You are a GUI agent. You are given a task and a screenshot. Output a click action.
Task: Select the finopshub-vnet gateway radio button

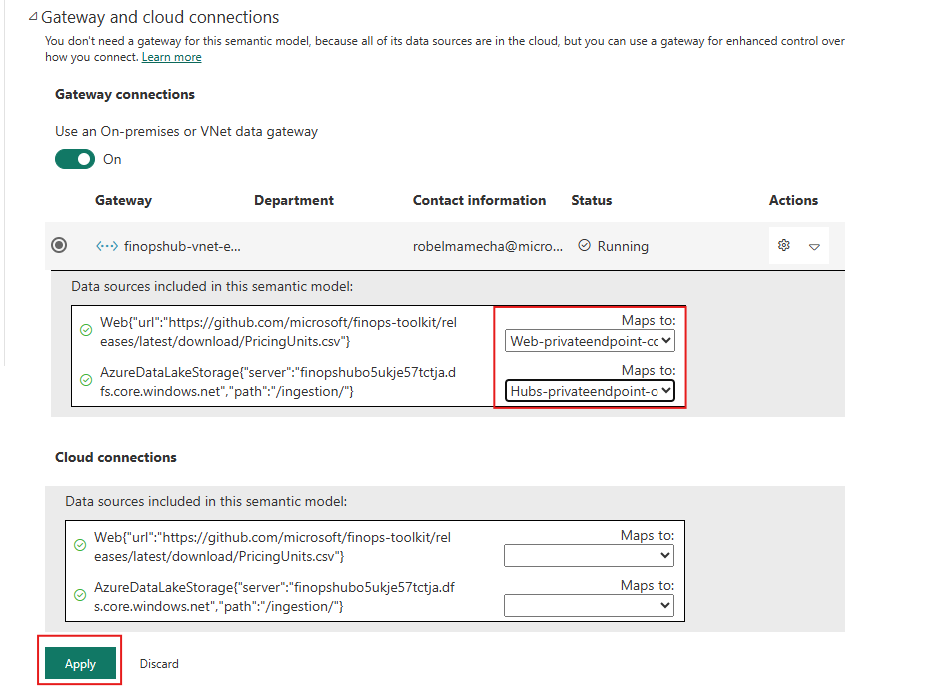pyautogui.click(x=59, y=245)
